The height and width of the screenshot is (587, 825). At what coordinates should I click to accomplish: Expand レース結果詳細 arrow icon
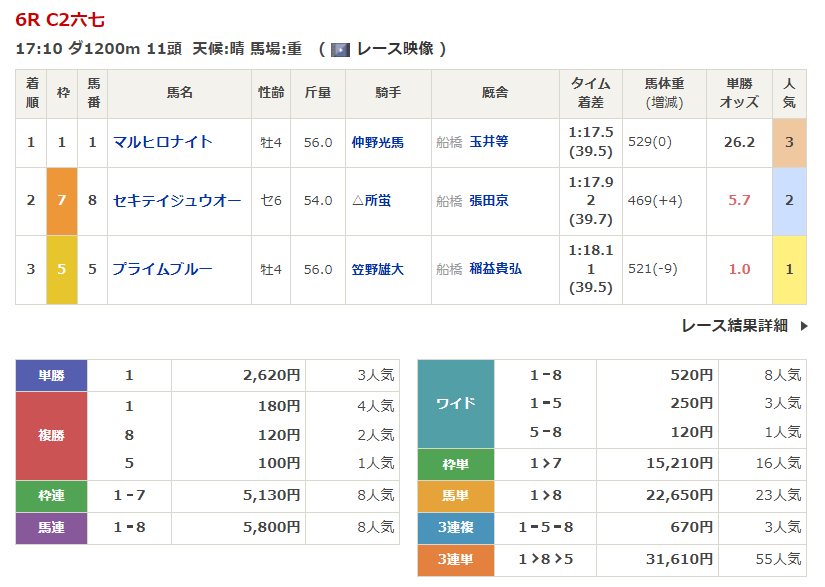tap(804, 326)
